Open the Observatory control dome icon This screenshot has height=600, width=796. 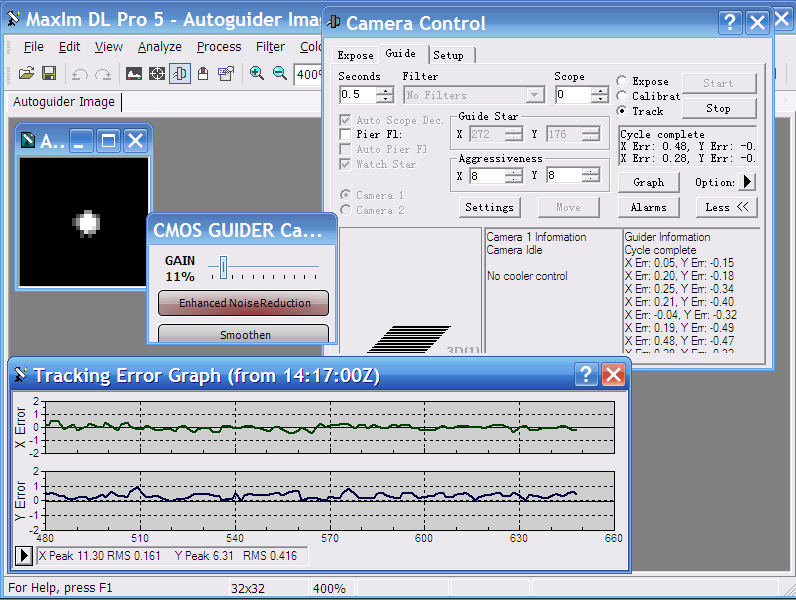coord(203,74)
